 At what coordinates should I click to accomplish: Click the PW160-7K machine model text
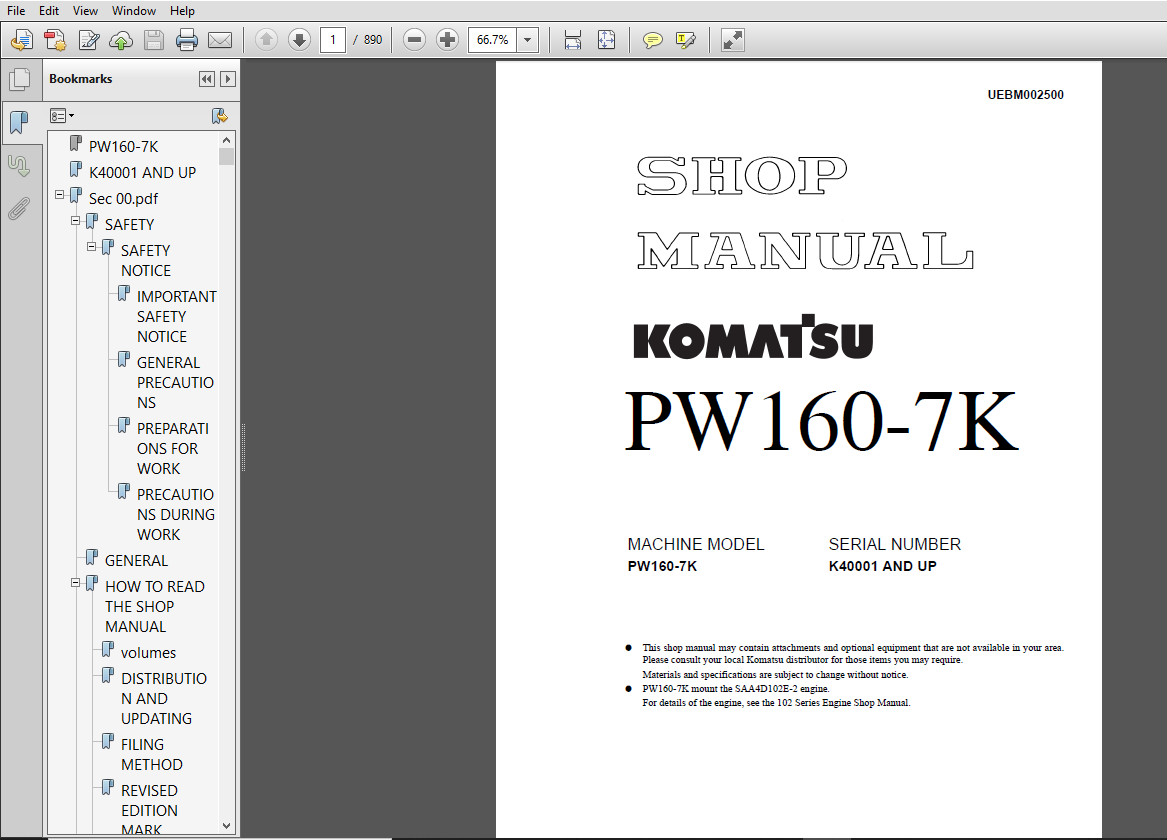(x=662, y=566)
